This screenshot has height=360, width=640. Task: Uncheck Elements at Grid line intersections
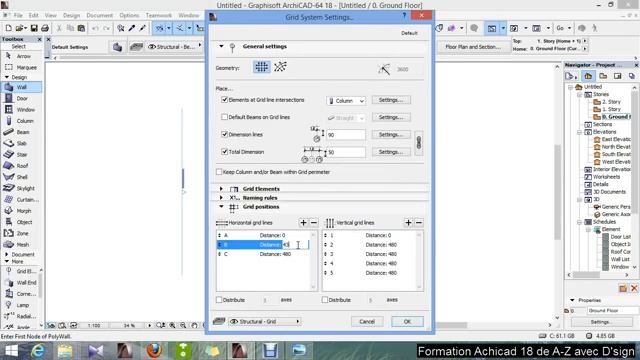[224, 100]
